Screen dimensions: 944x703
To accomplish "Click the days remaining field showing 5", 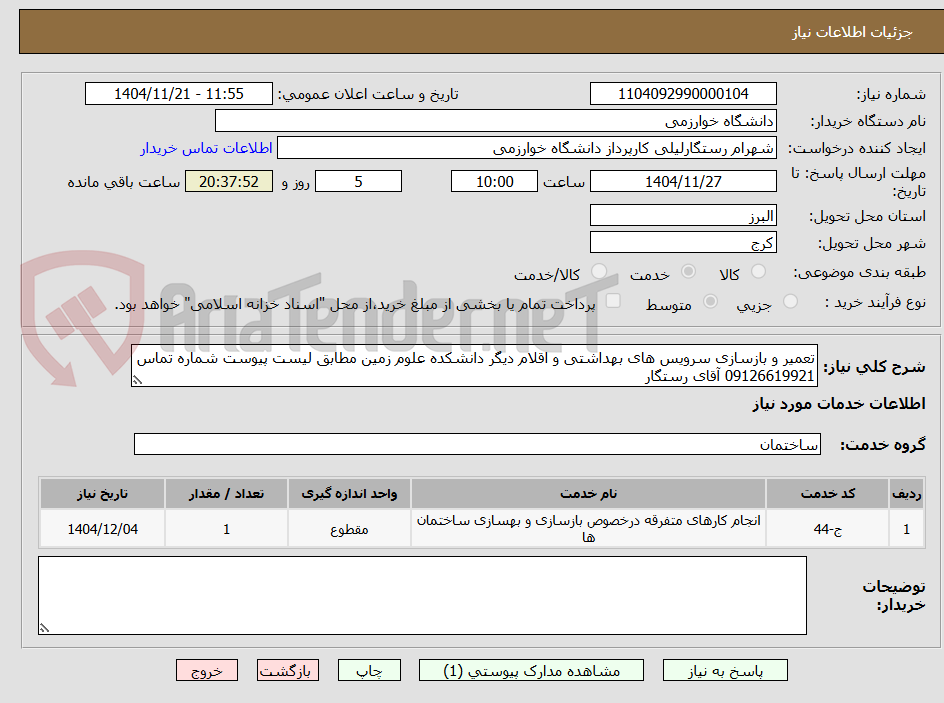I will (x=358, y=181).
